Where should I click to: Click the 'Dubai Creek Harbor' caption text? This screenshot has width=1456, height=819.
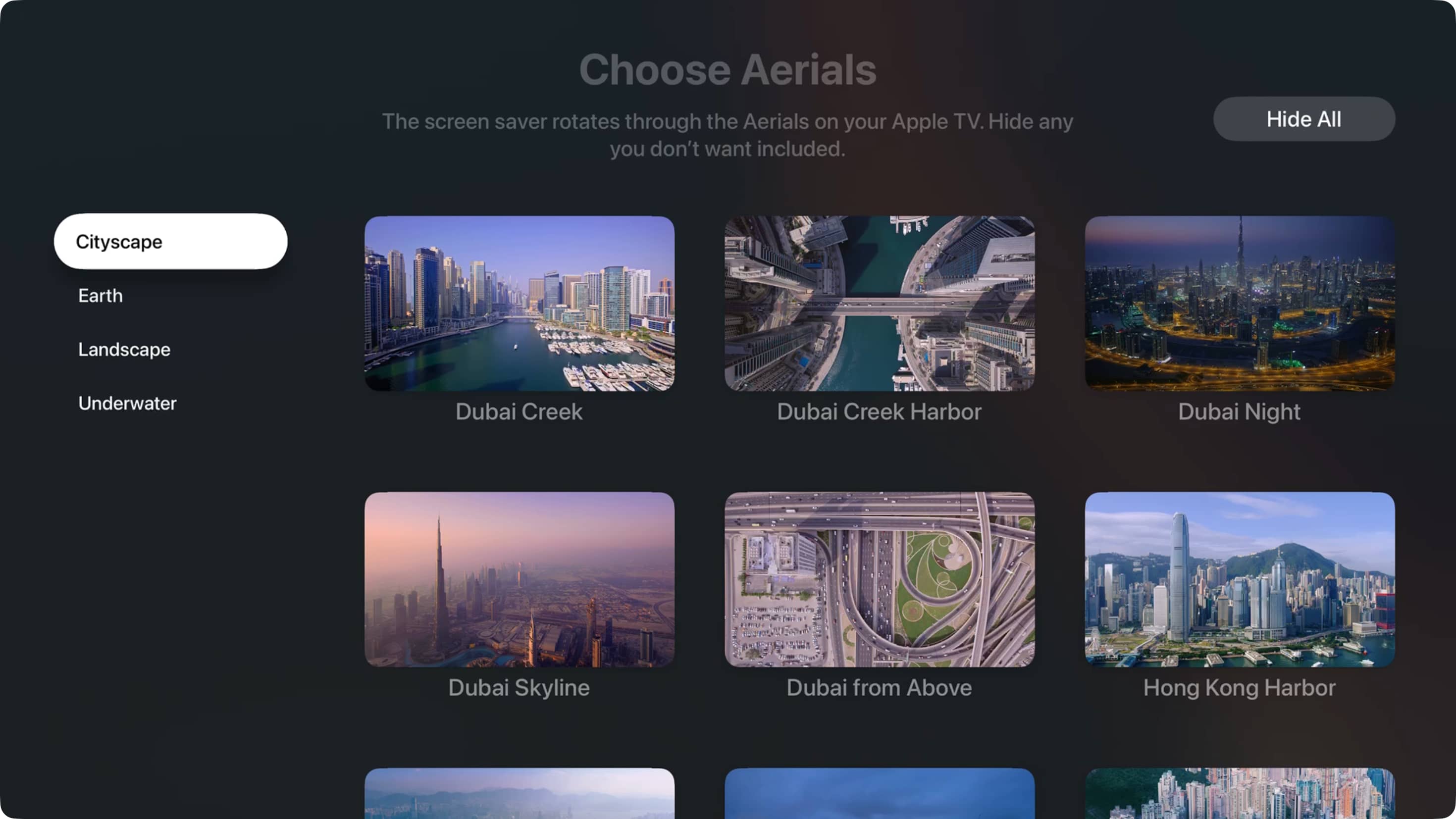879,411
